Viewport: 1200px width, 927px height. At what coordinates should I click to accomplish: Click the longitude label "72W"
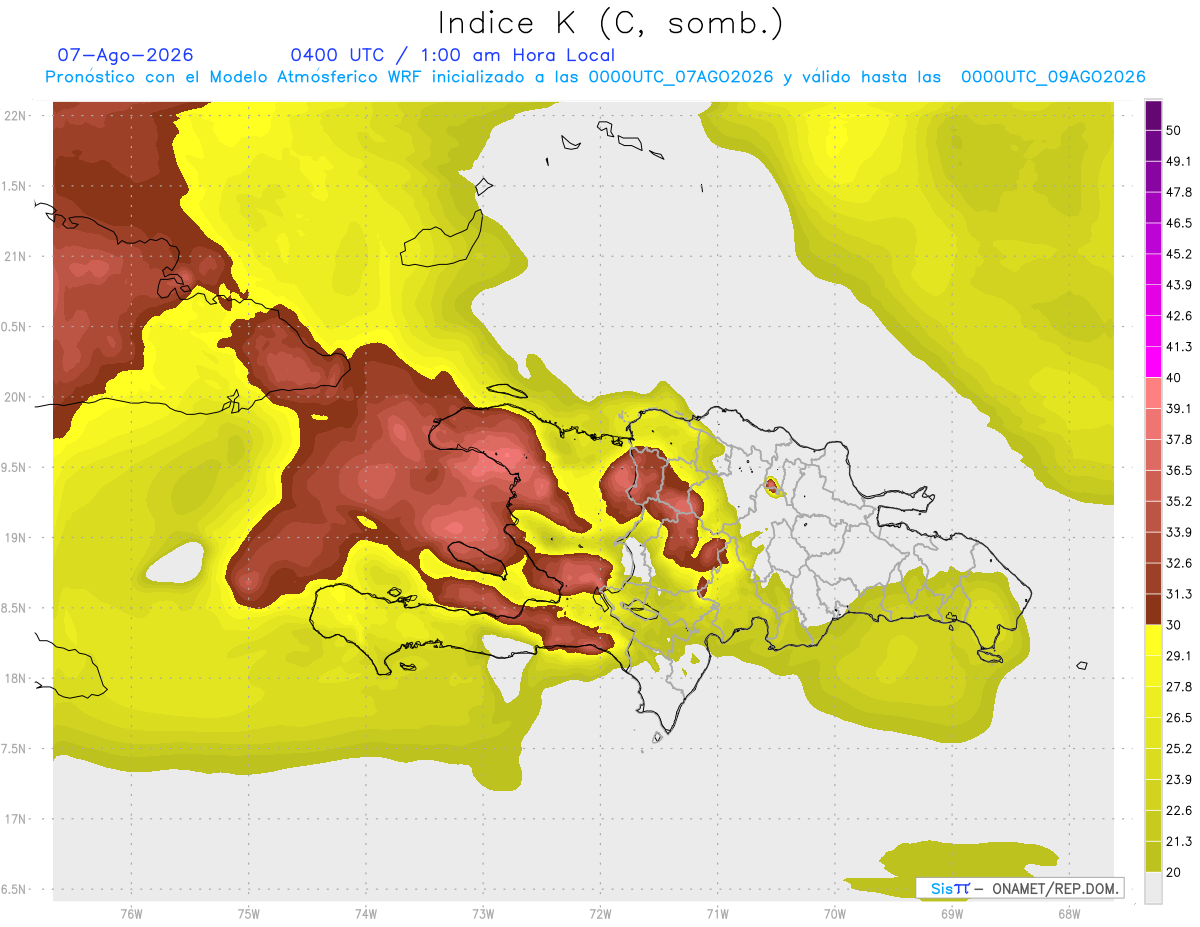(x=601, y=914)
